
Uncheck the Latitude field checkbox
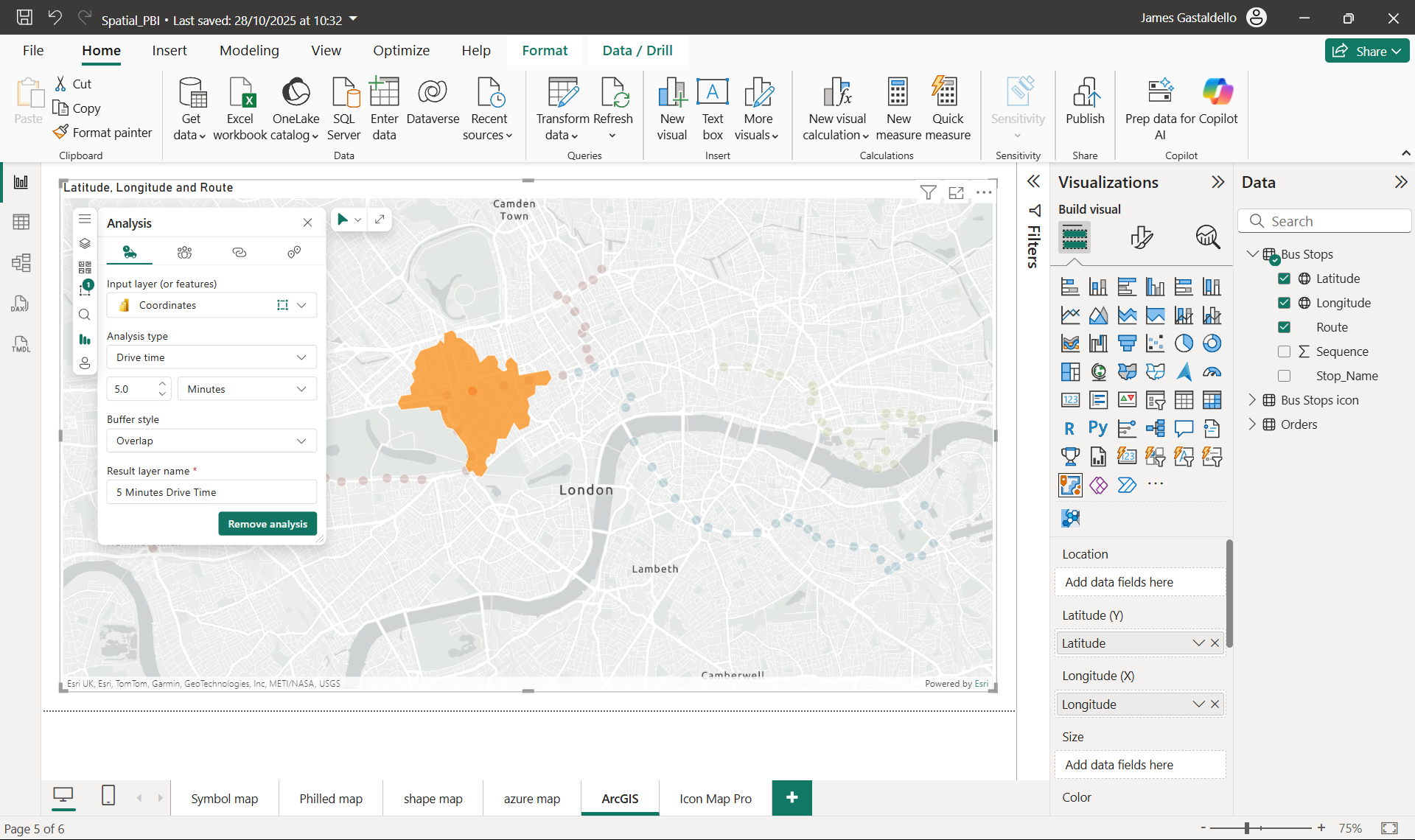click(1284, 279)
